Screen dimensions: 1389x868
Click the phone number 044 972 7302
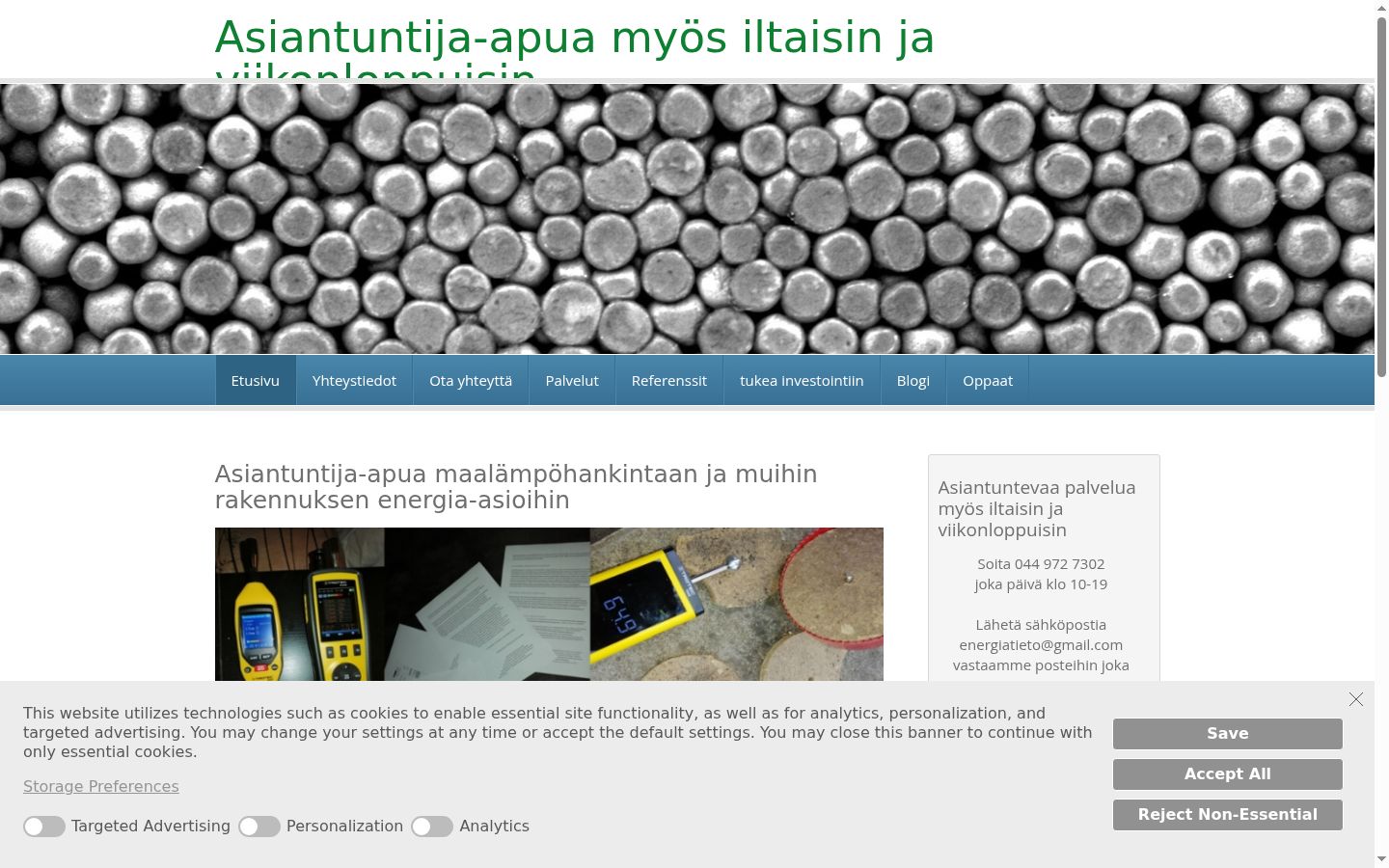(1059, 564)
